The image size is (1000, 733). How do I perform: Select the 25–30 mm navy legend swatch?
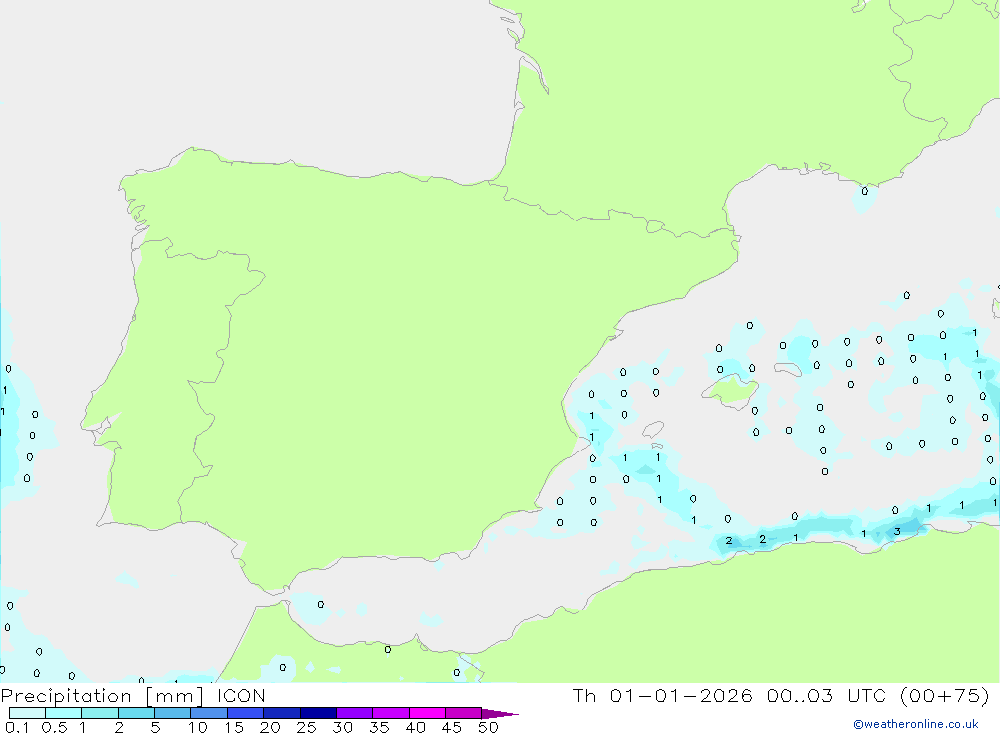coord(318,713)
